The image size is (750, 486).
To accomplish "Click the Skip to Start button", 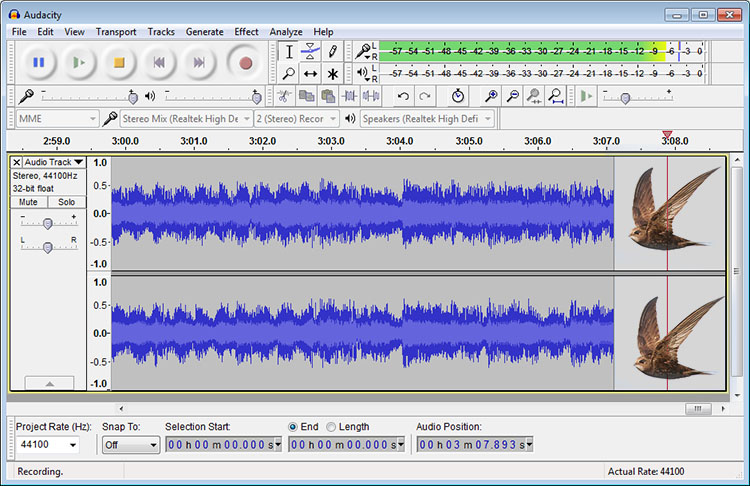I will (159, 63).
